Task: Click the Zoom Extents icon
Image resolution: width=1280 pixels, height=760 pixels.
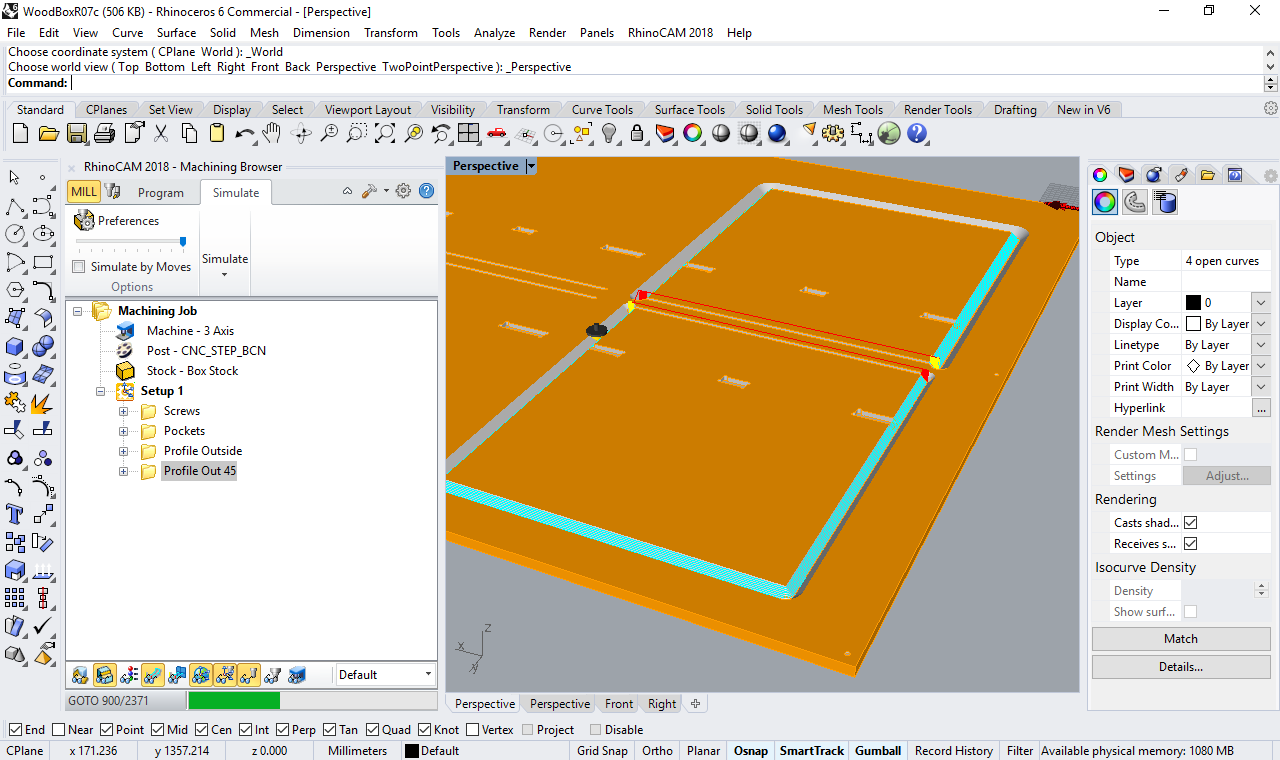Action: pyautogui.click(x=385, y=133)
